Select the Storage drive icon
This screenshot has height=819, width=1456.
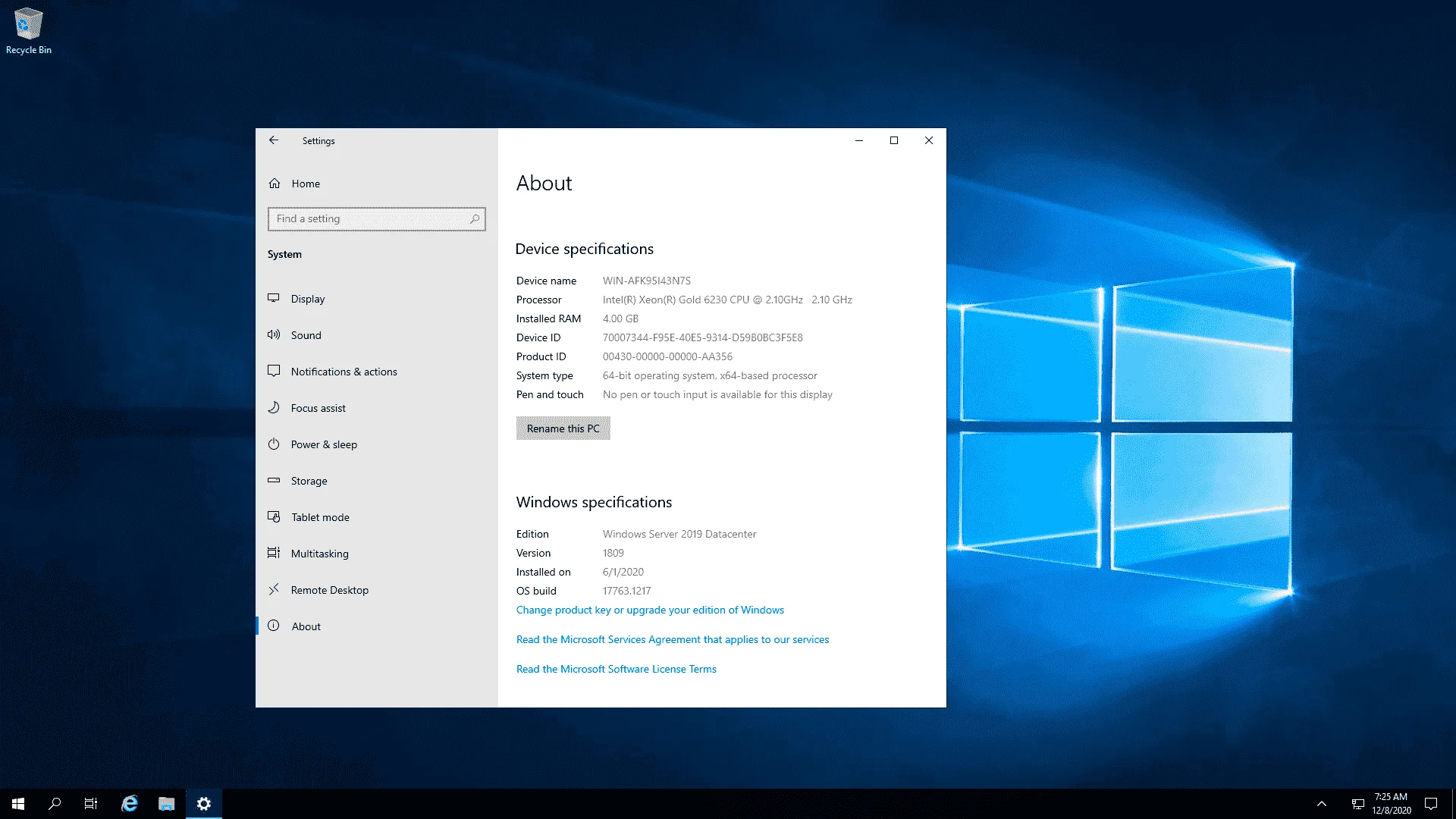coord(274,480)
